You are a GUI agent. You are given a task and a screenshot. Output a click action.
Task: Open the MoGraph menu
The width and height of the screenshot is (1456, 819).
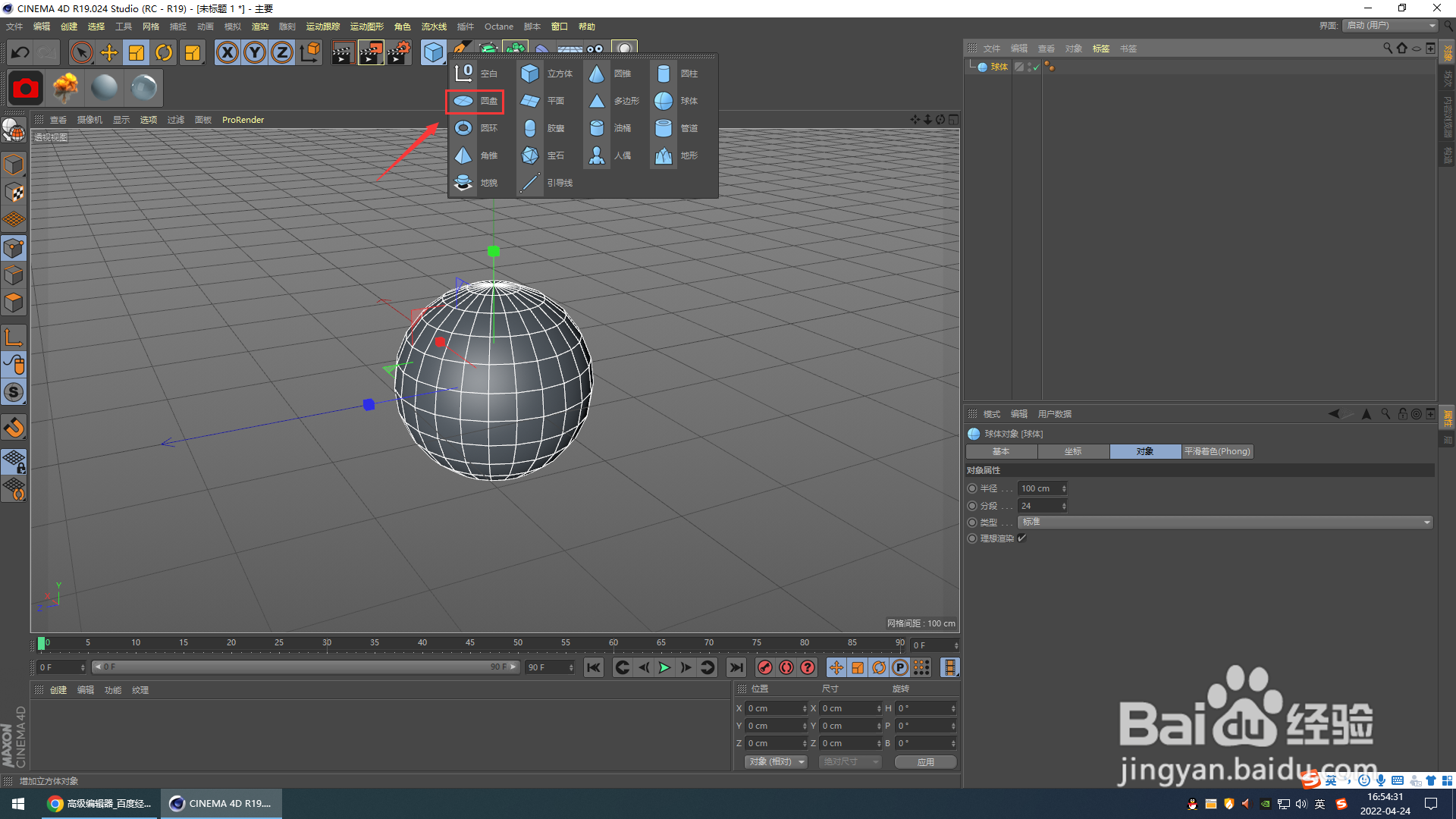[x=366, y=27]
